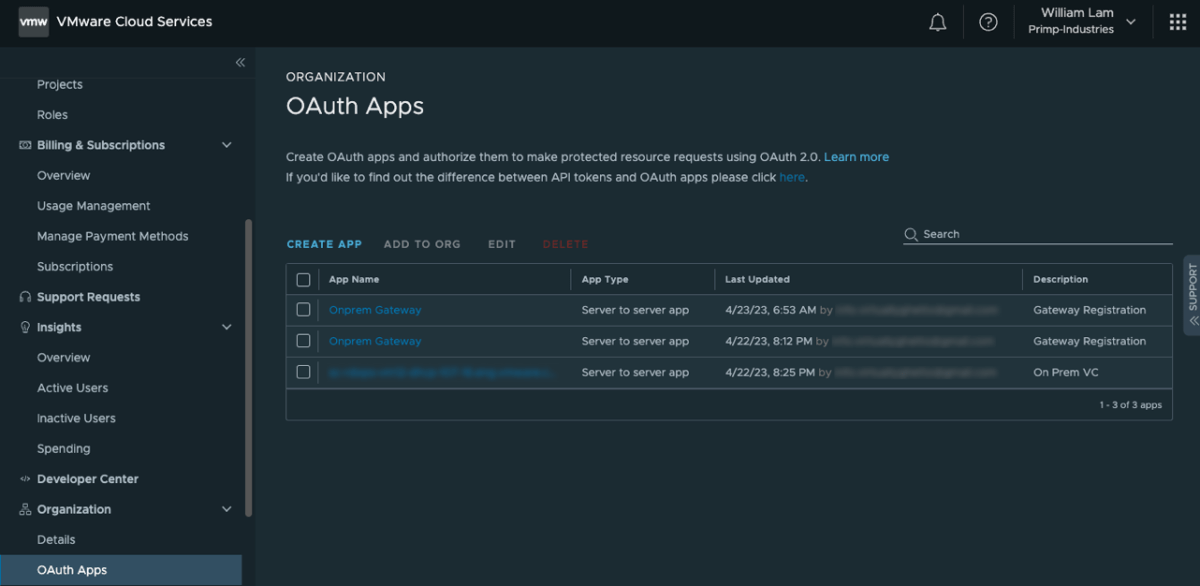1200x586 pixels.
Task: Select OAuth Apps in the sidebar
Action: (121, 570)
